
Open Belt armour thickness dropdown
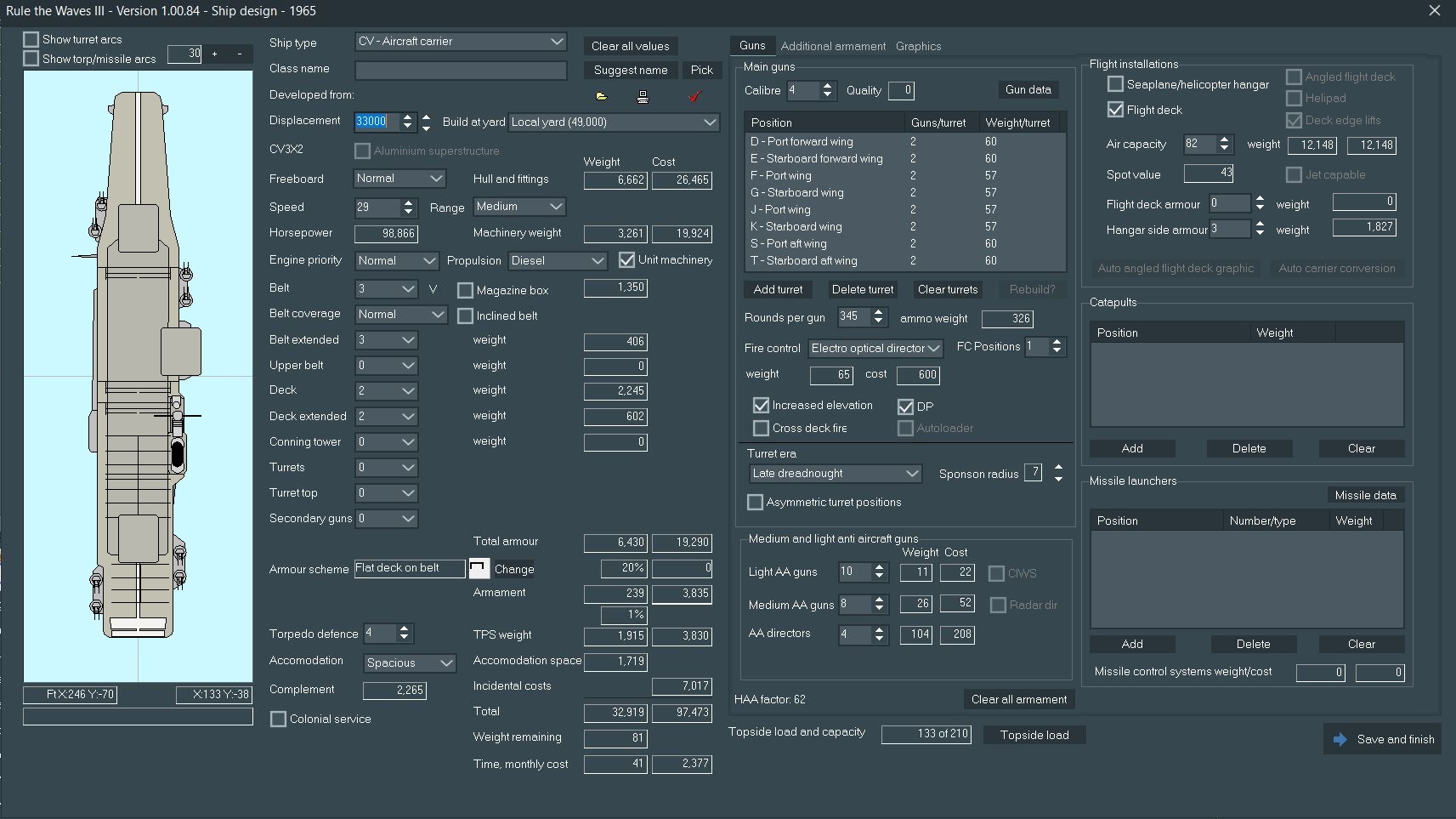point(386,289)
